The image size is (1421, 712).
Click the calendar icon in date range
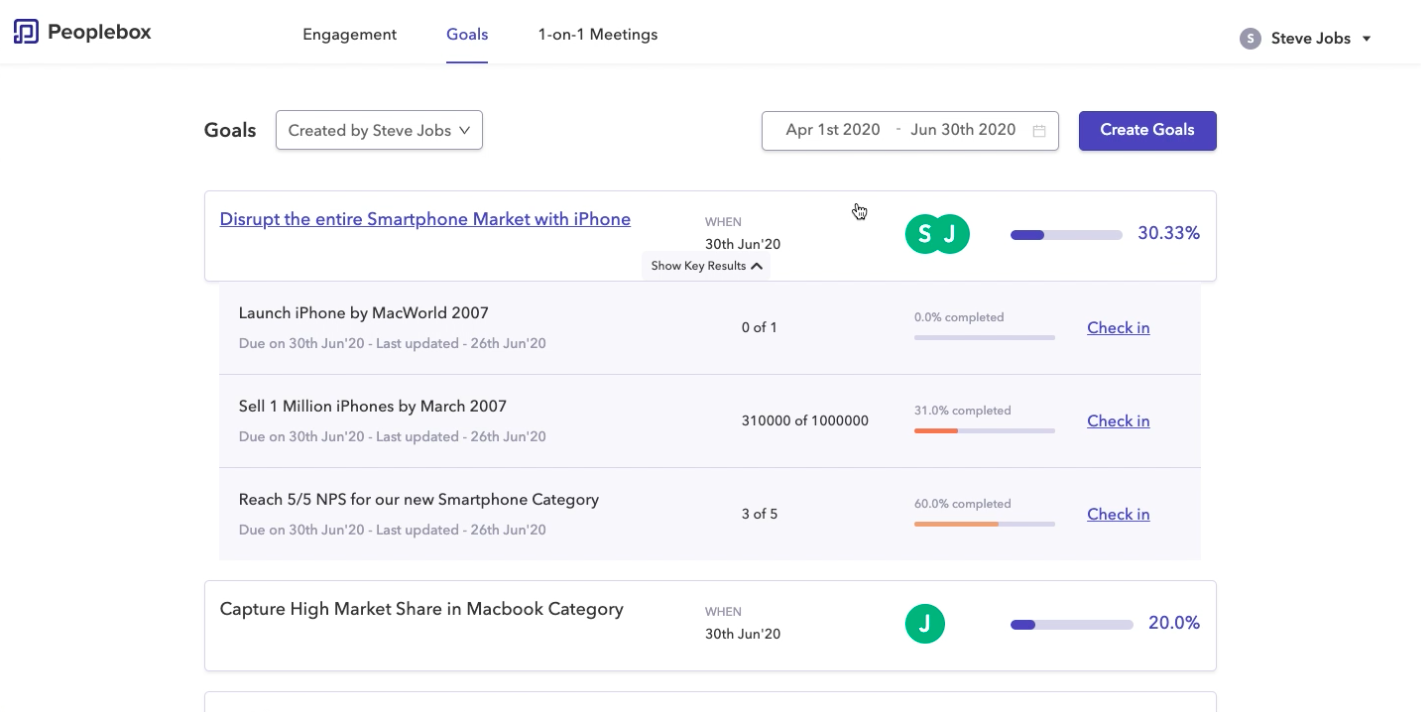1039,131
